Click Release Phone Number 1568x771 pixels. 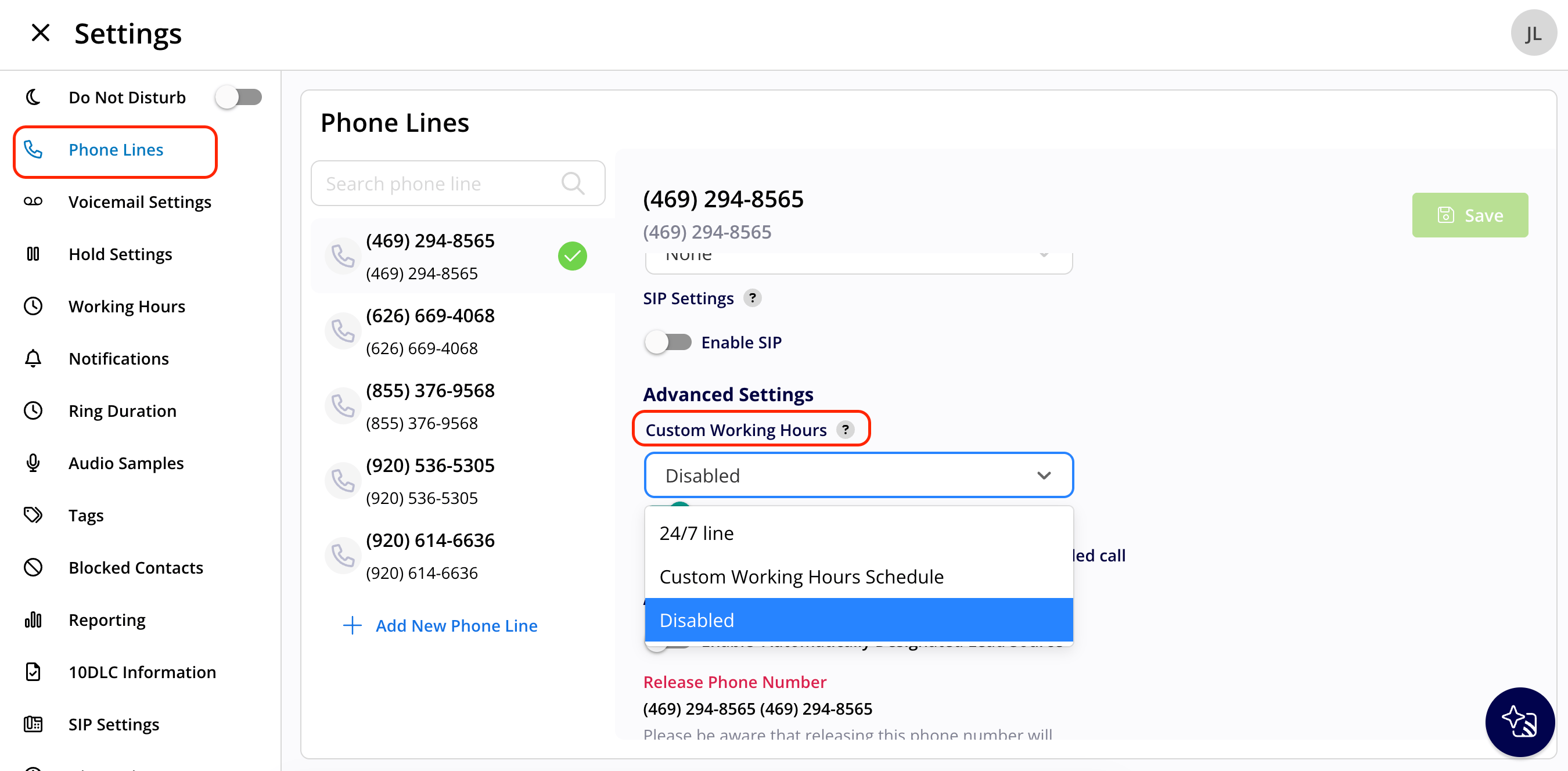735,683
